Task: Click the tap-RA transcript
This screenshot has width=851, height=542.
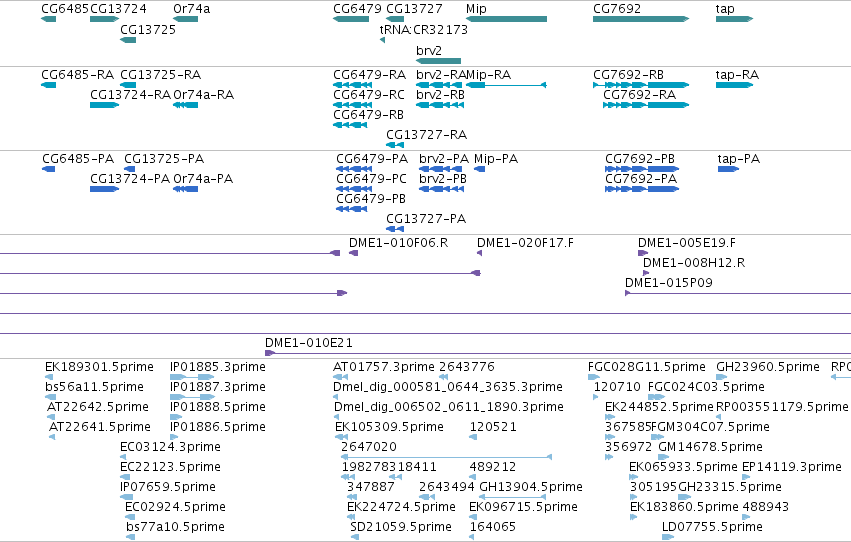Action: pos(734,85)
